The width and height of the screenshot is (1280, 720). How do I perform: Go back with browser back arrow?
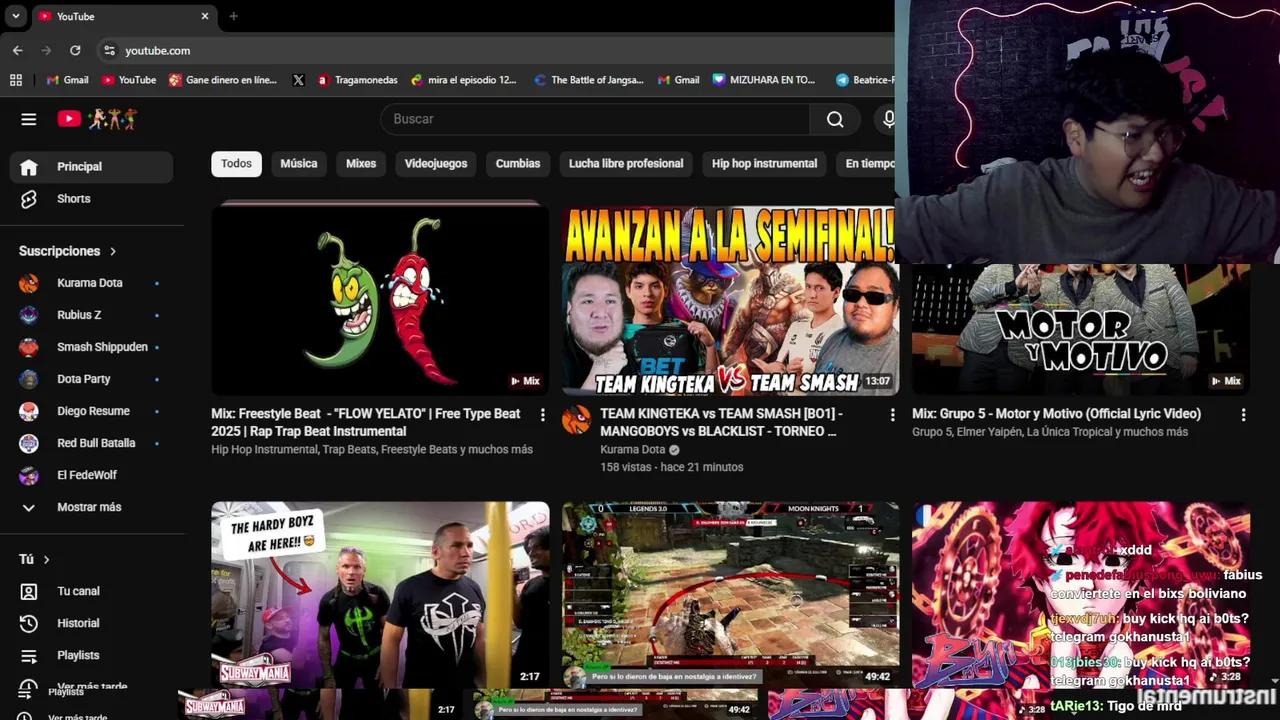pos(18,50)
